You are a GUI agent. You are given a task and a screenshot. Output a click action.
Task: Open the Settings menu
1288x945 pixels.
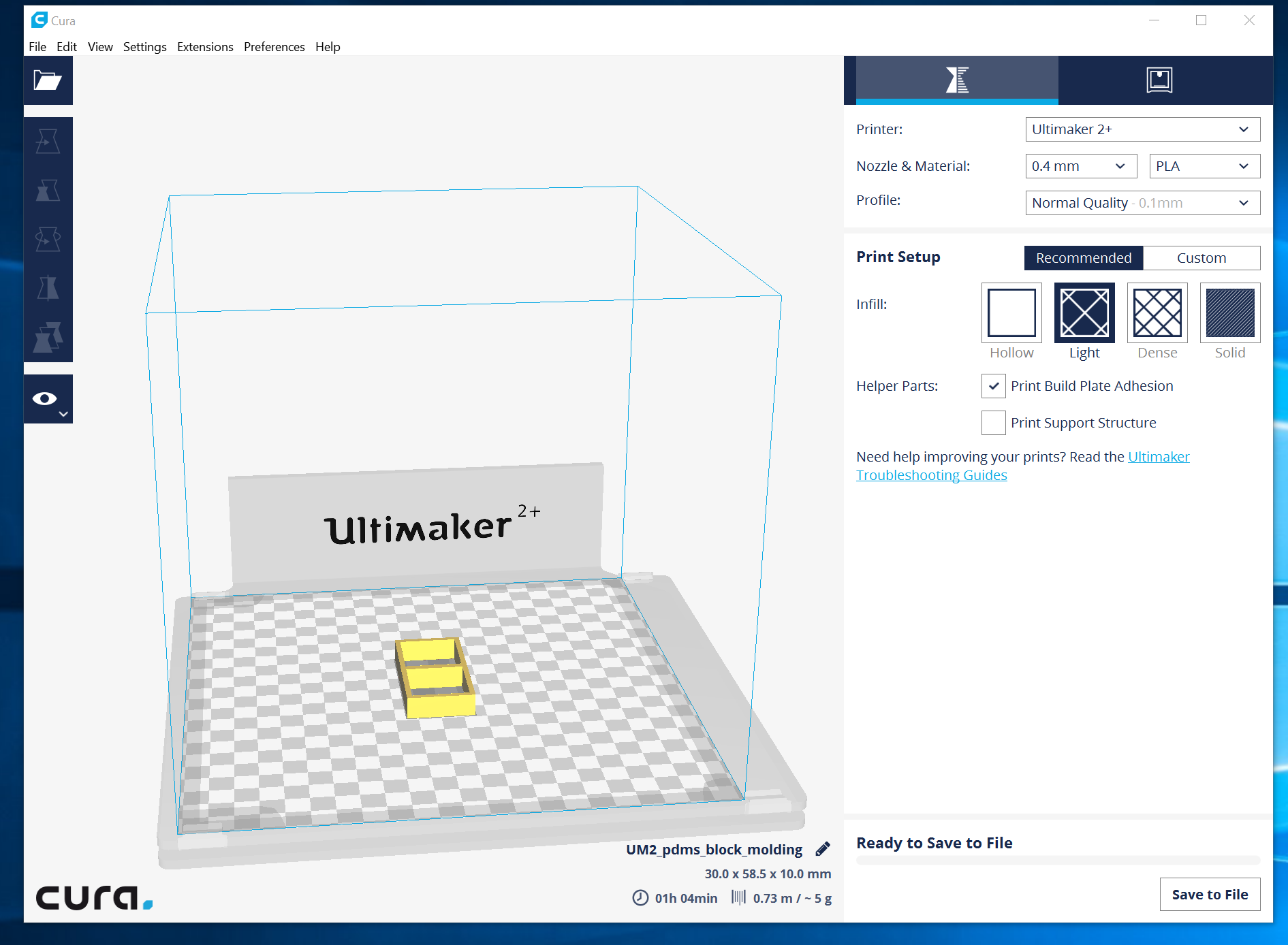[145, 46]
